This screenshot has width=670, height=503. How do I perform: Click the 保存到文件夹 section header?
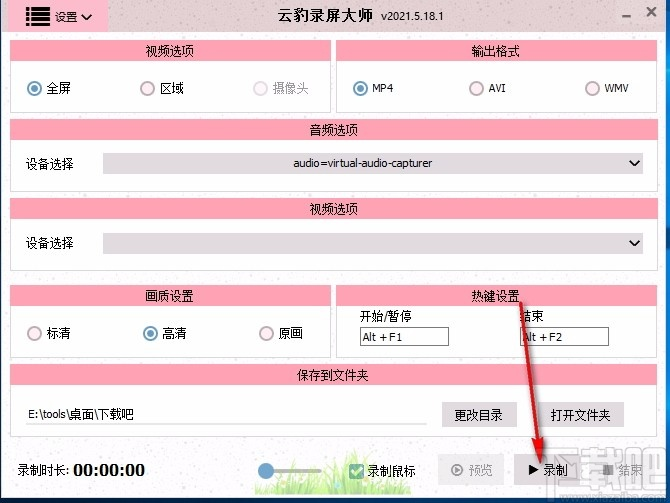point(334,375)
